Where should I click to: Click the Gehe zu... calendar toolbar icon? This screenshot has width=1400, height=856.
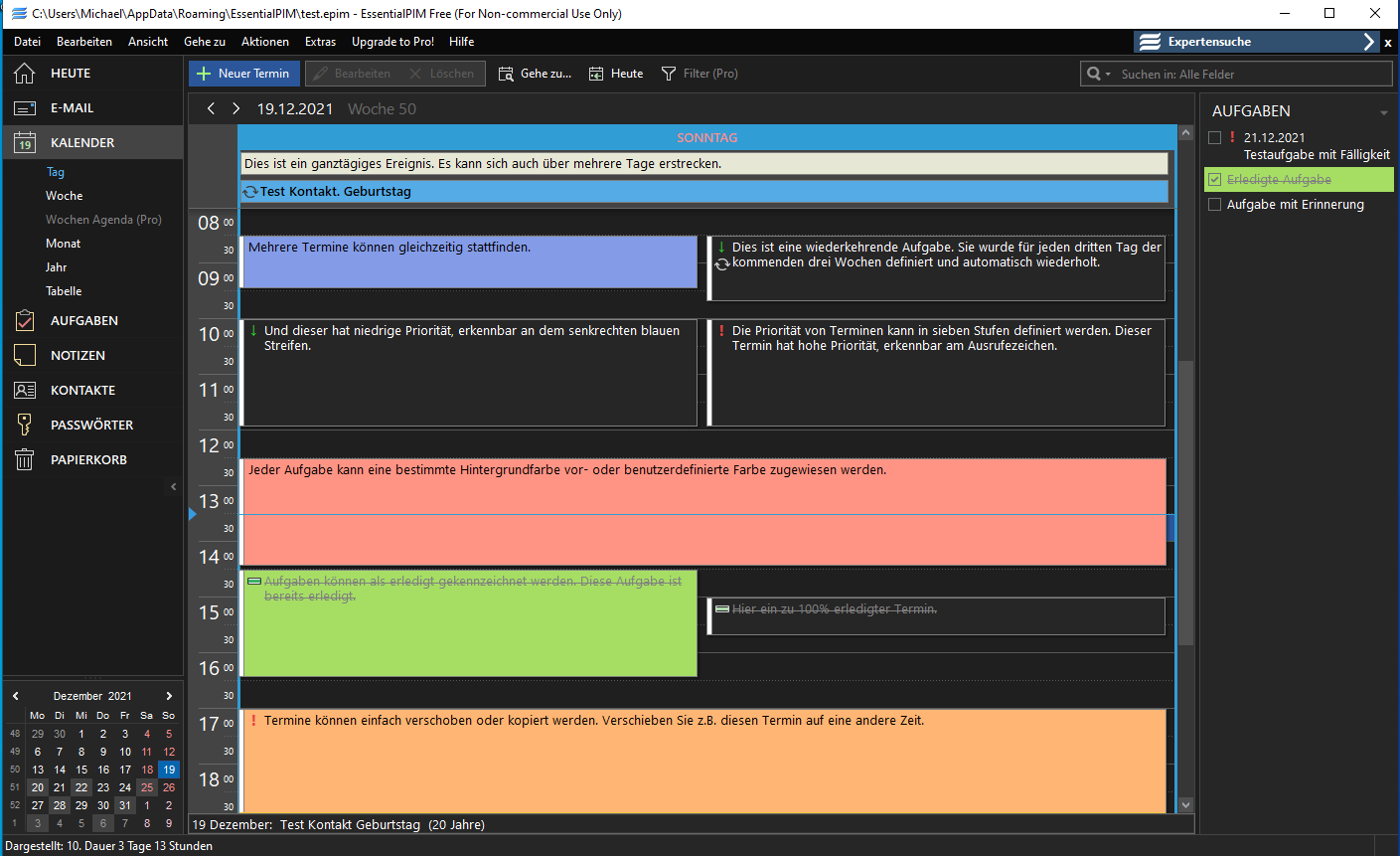click(x=506, y=74)
